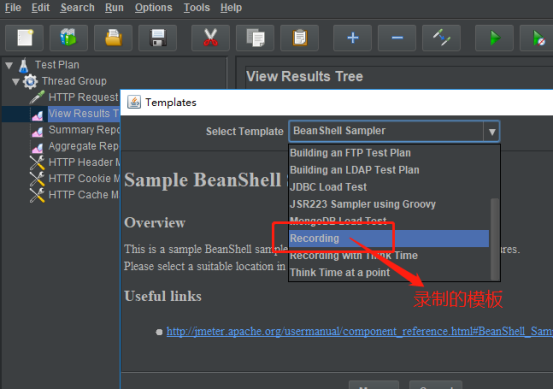The height and width of the screenshot is (389, 554).
Task: Click the Aggregate Report listener icon
Action: click(38, 147)
